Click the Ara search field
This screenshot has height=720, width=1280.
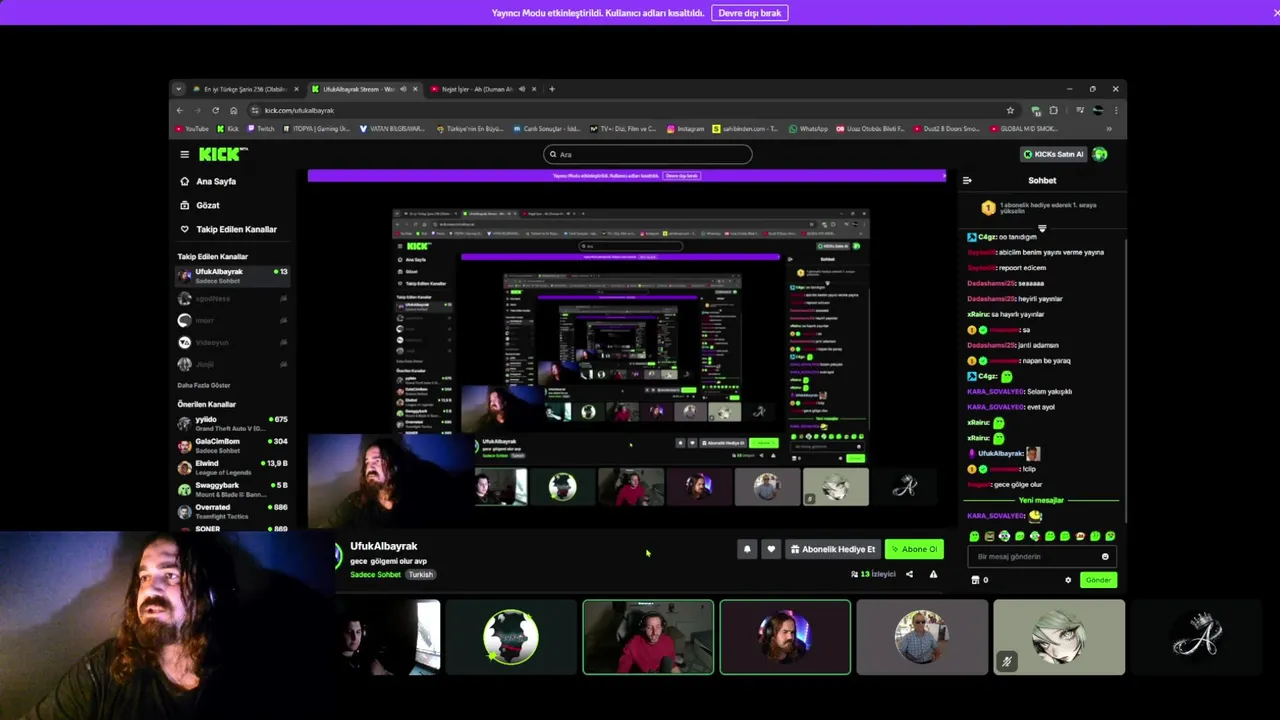click(647, 154)
